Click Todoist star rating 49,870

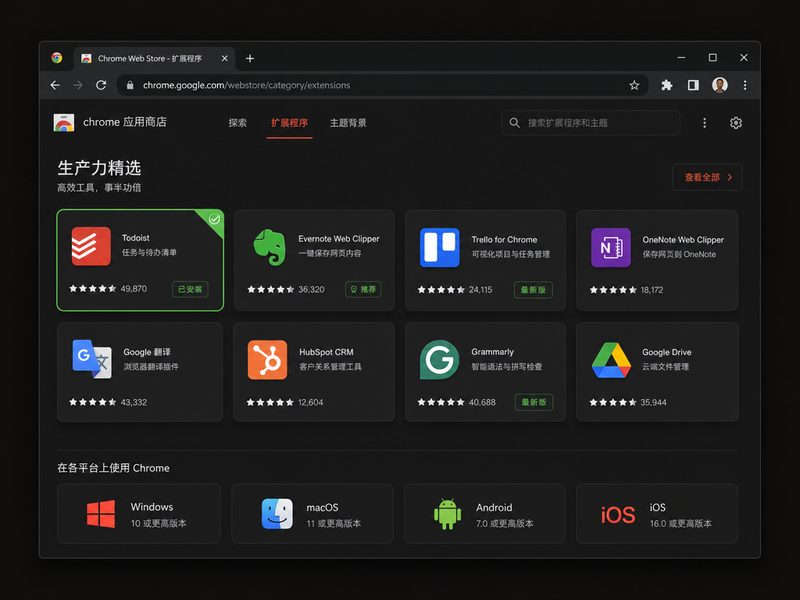(x=108, y=289)
